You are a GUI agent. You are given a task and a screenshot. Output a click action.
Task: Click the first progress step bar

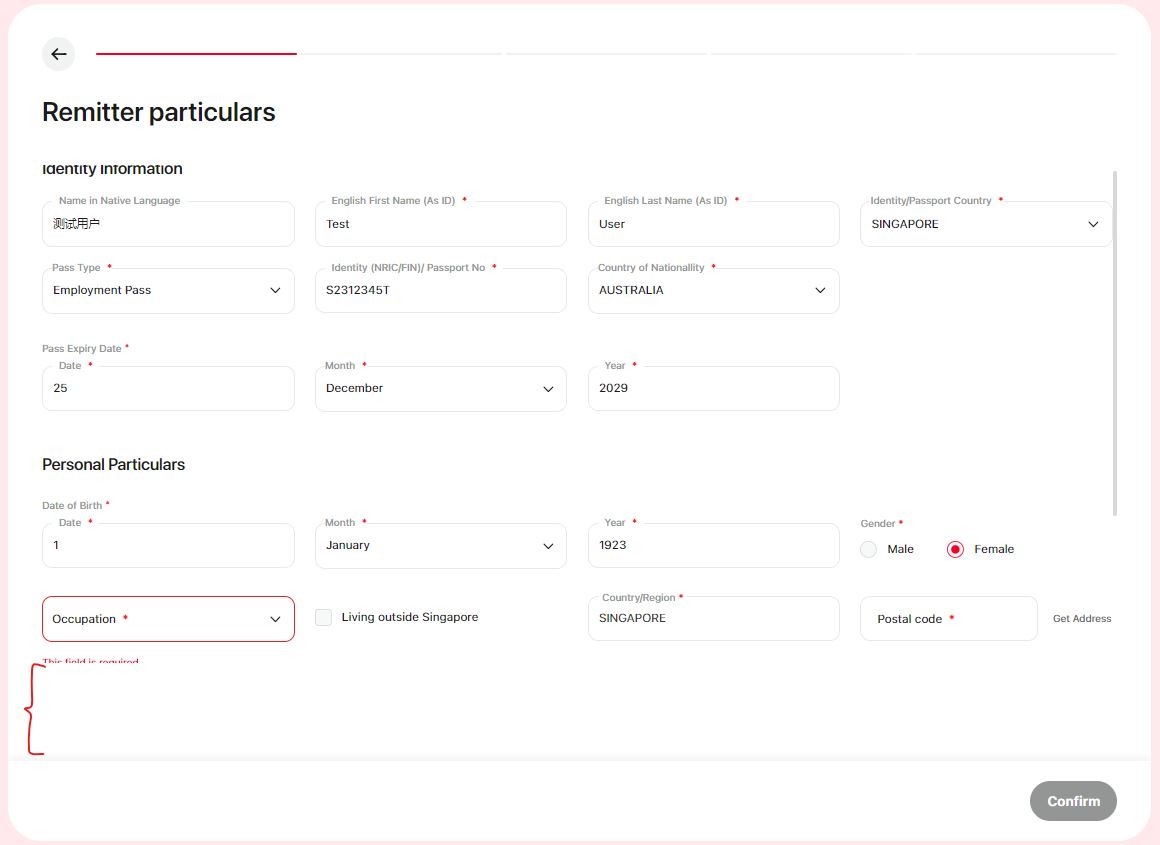(196, 54)
